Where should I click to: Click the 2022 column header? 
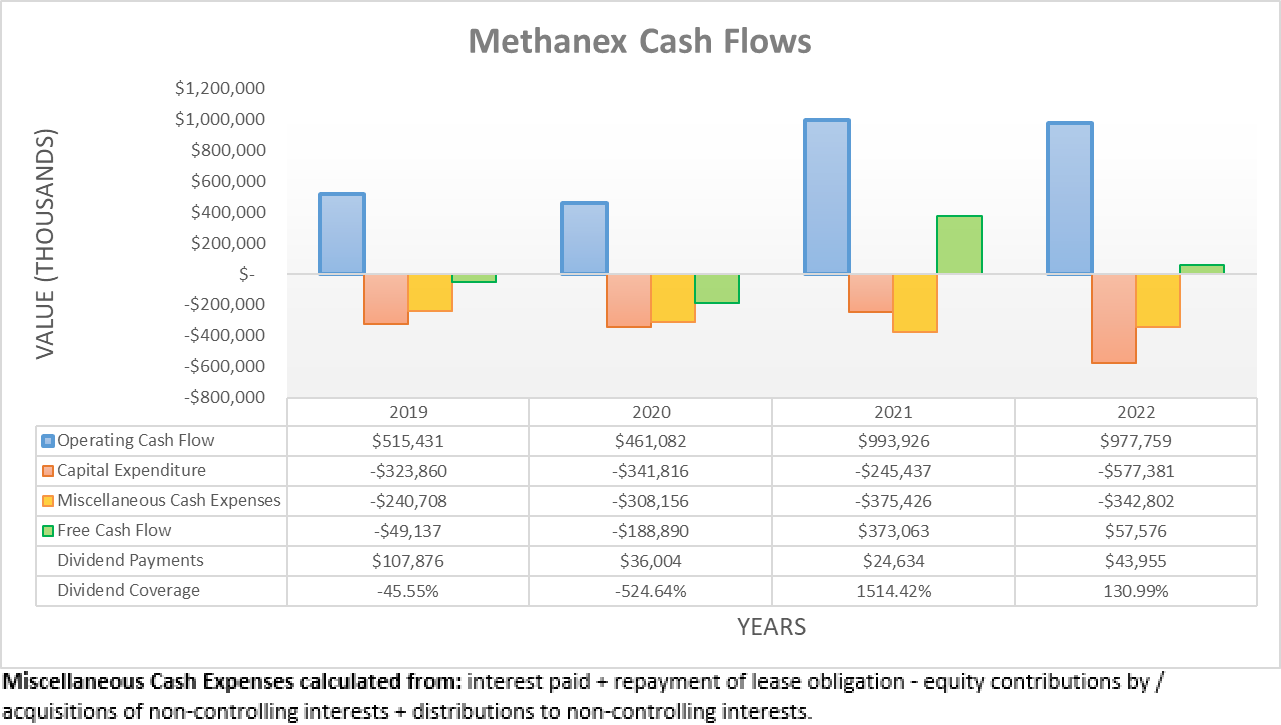[1136, 412]
